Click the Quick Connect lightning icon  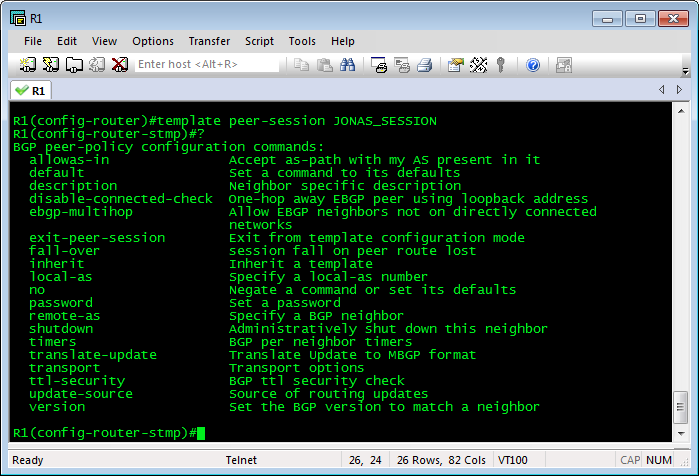tap(51, 65)
